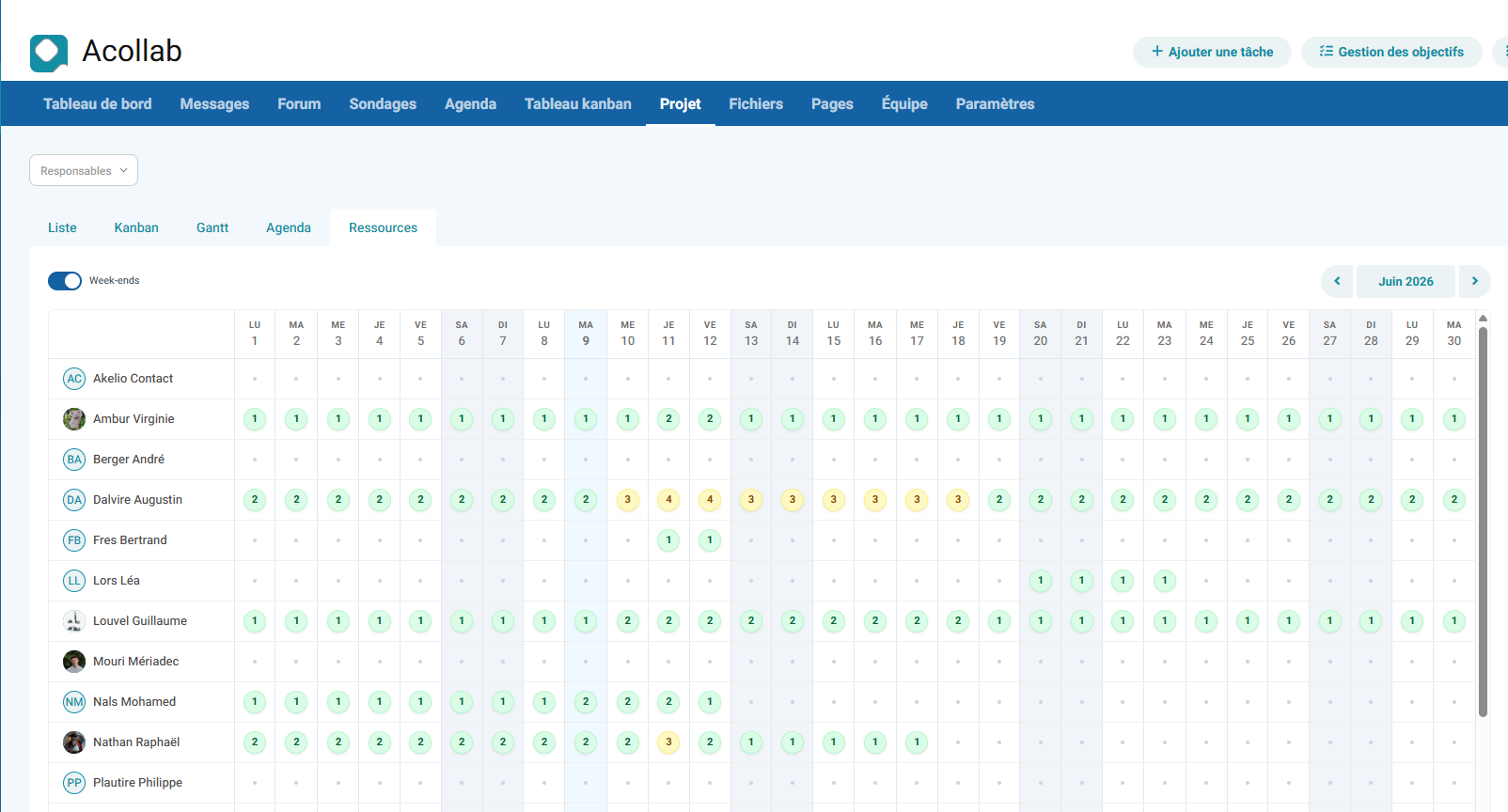Click Fres Bertrand FB avatar
This screenshot has width=1508, height=812.
click(74, 540)
